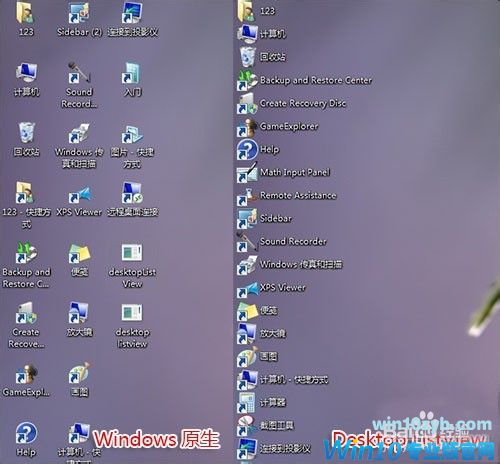Open the 入门 shortcut icon
500x464 pixels.
tap(132, 73)
